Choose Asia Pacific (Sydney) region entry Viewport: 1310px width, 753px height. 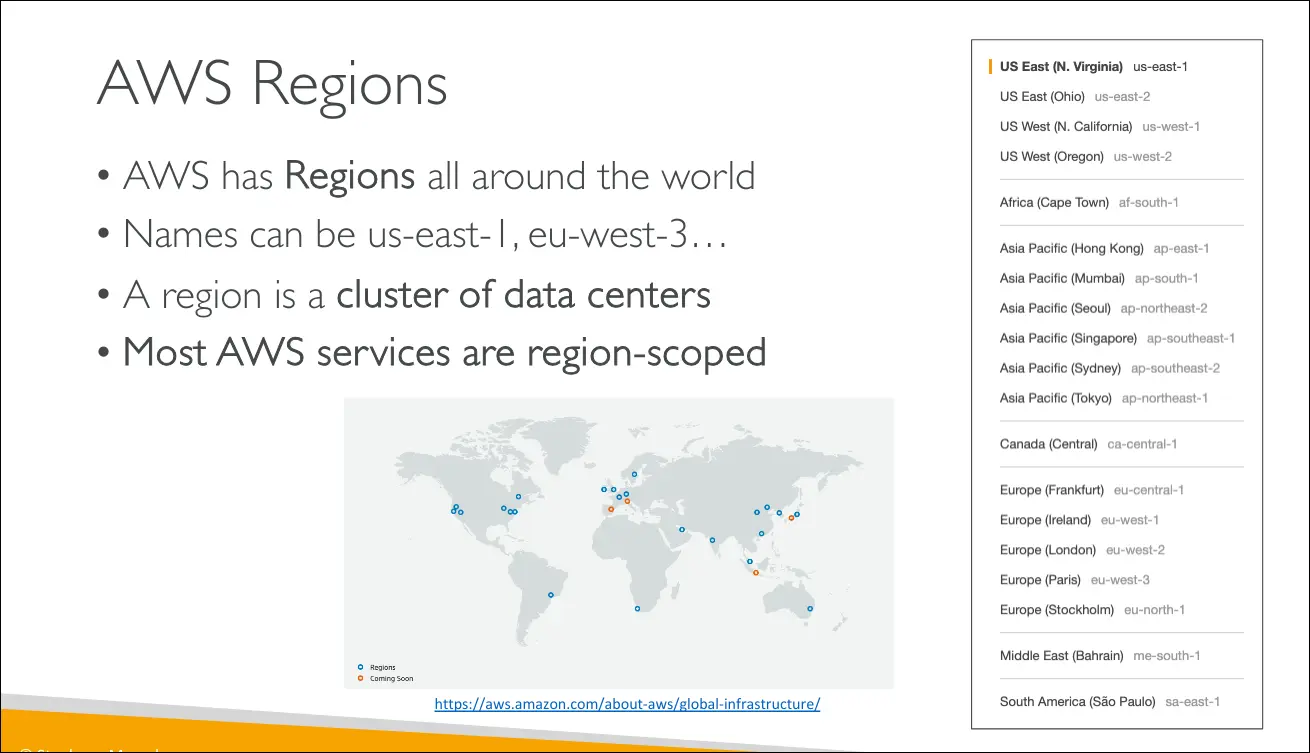1109,369
